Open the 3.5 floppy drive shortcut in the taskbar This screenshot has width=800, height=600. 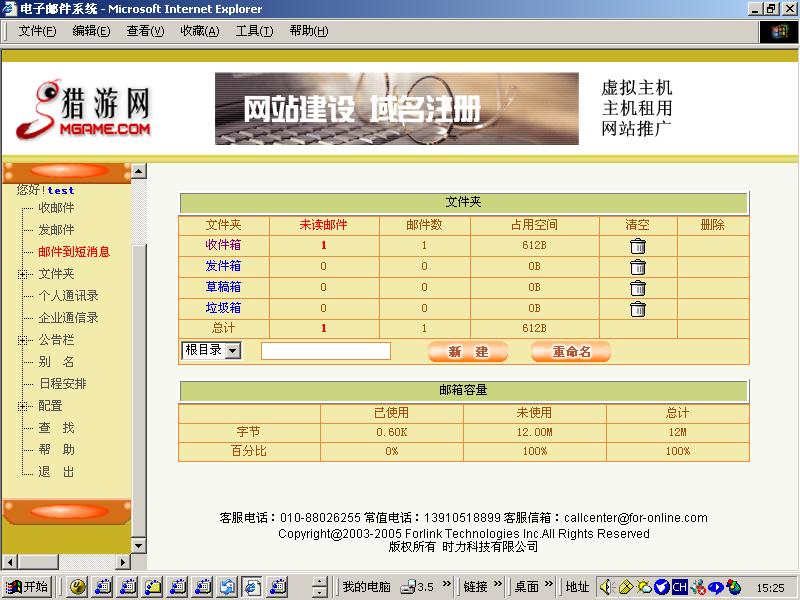pyautogui.click(x=416, y=587)
